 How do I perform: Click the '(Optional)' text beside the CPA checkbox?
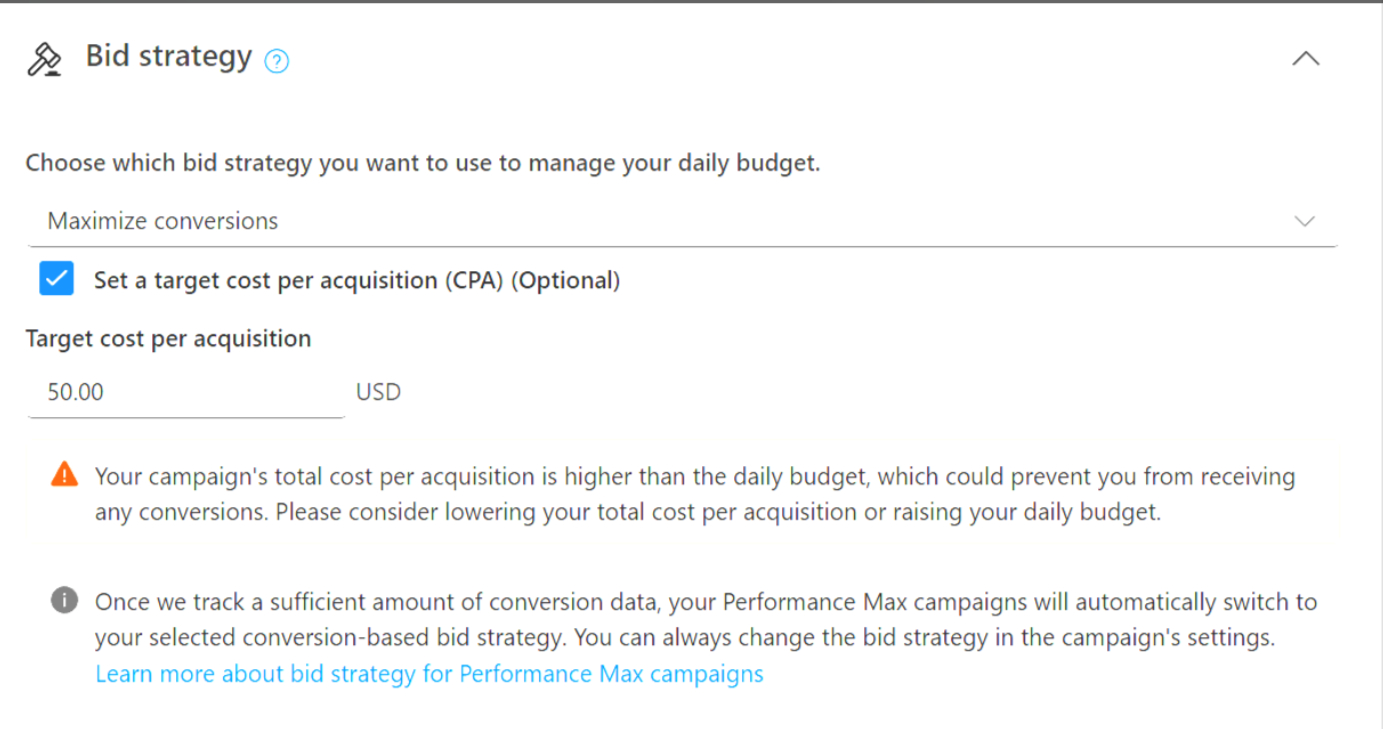pos(566,281)
